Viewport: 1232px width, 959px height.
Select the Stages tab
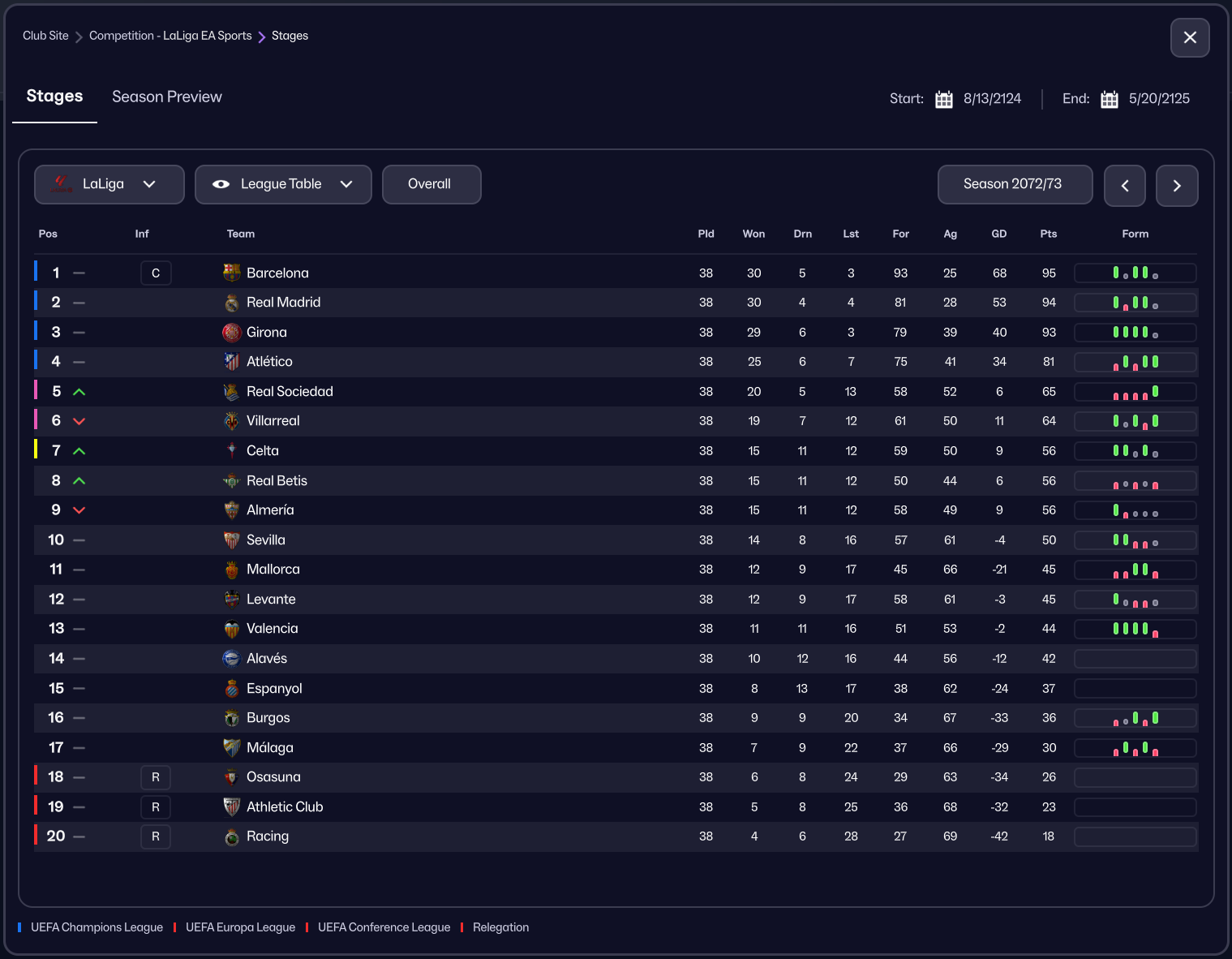coord(54,96)
